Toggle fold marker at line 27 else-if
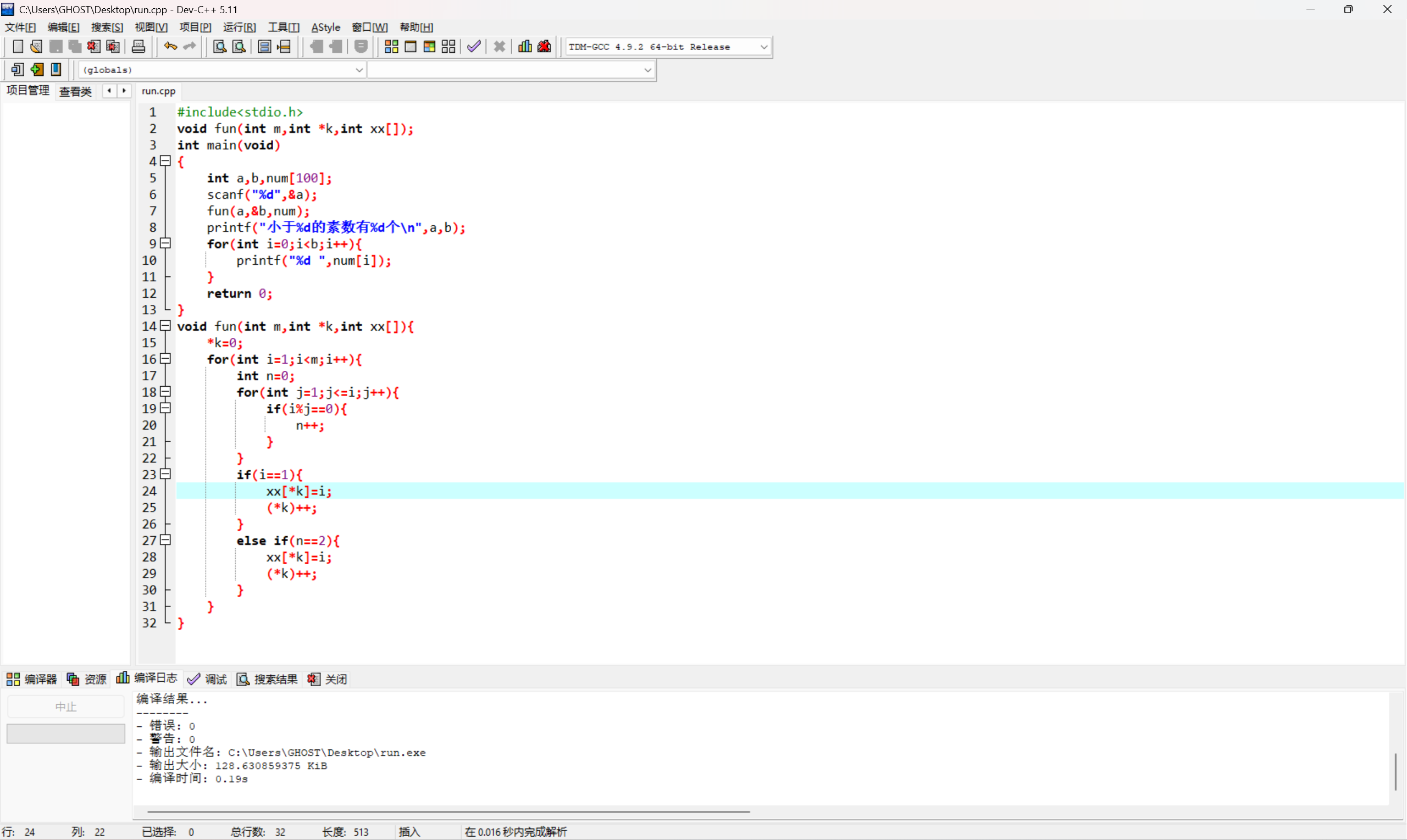The image size is (1407, 840). pos(165,540)
